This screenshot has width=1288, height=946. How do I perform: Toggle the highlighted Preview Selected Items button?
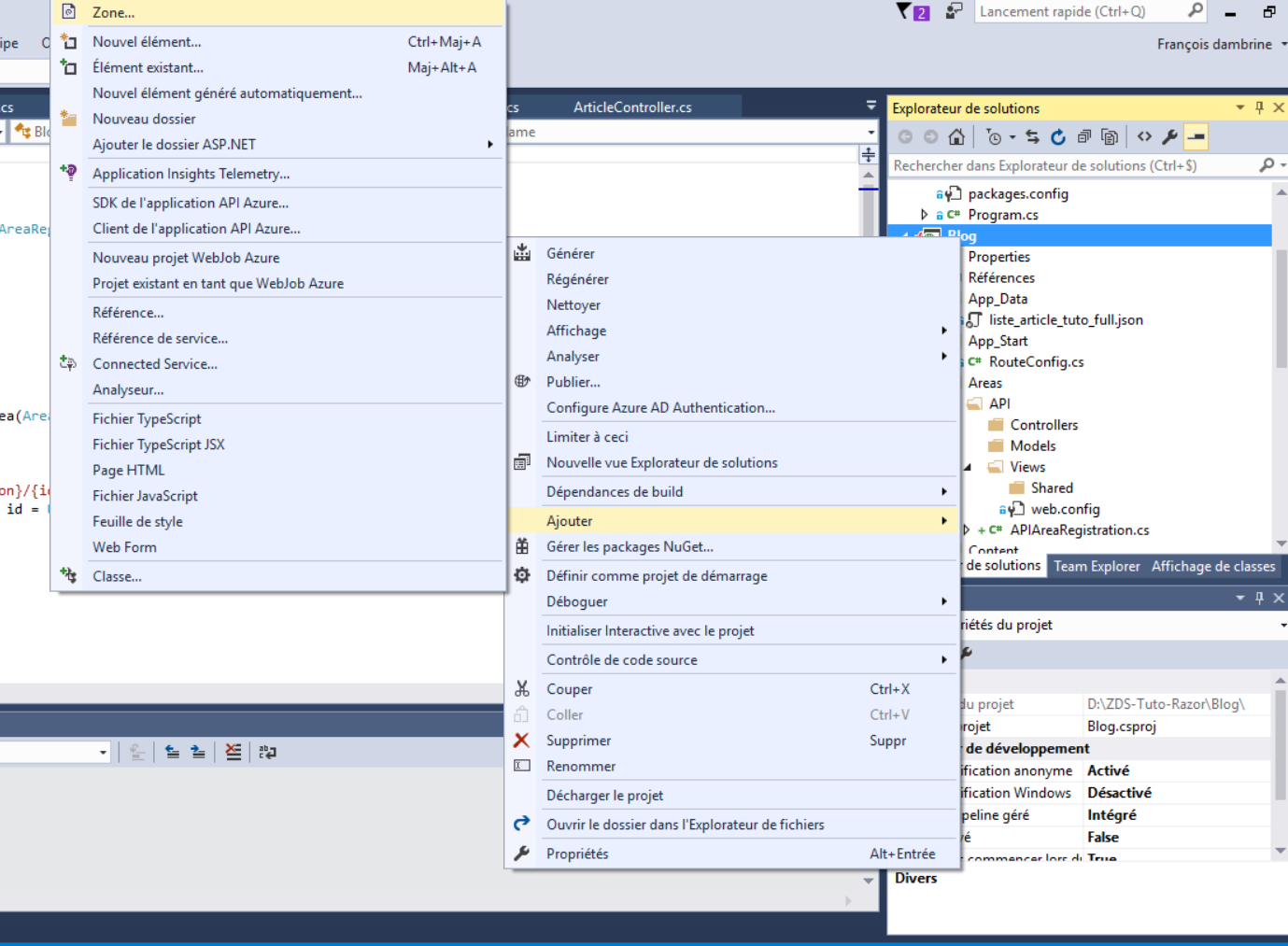(x=1196, y=137)
